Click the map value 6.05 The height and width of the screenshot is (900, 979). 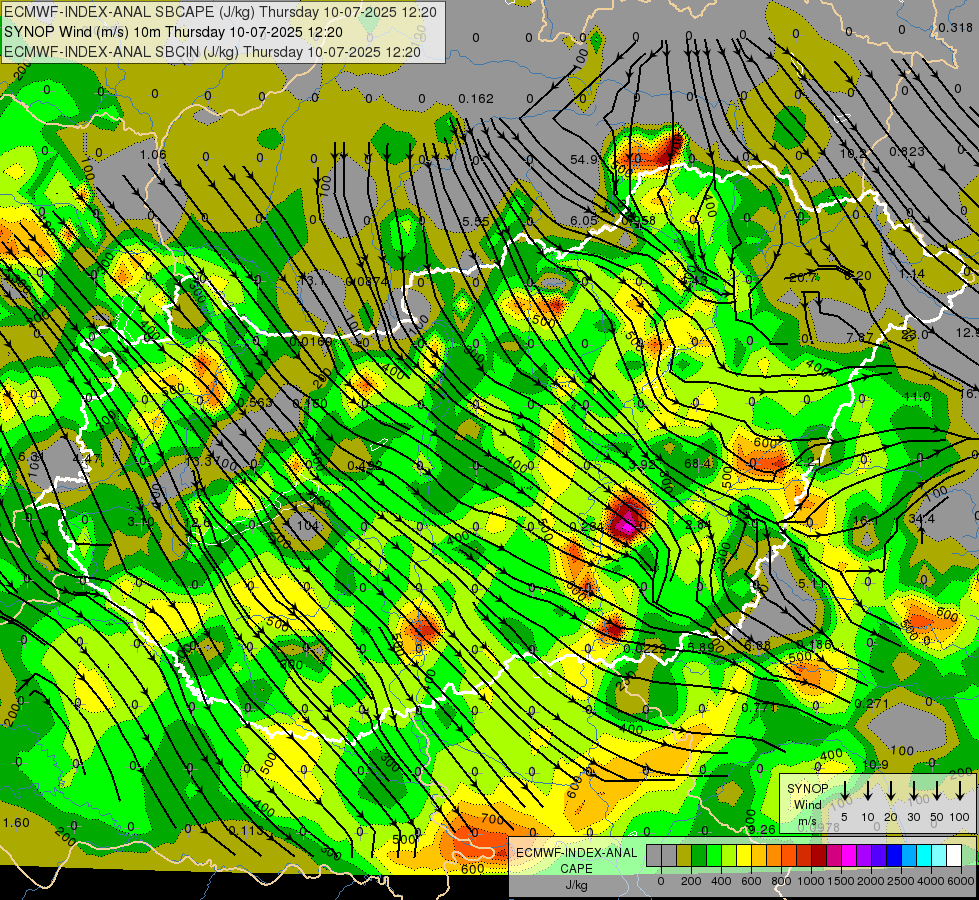click(x=584, y=220)
